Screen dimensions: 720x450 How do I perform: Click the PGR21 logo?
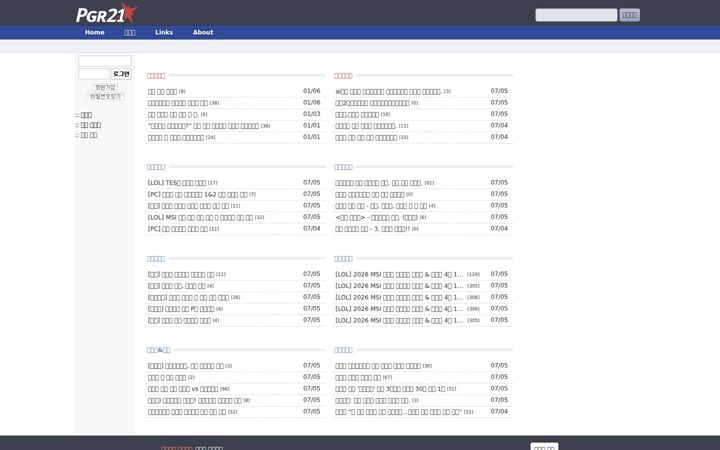tap(107, 13)
